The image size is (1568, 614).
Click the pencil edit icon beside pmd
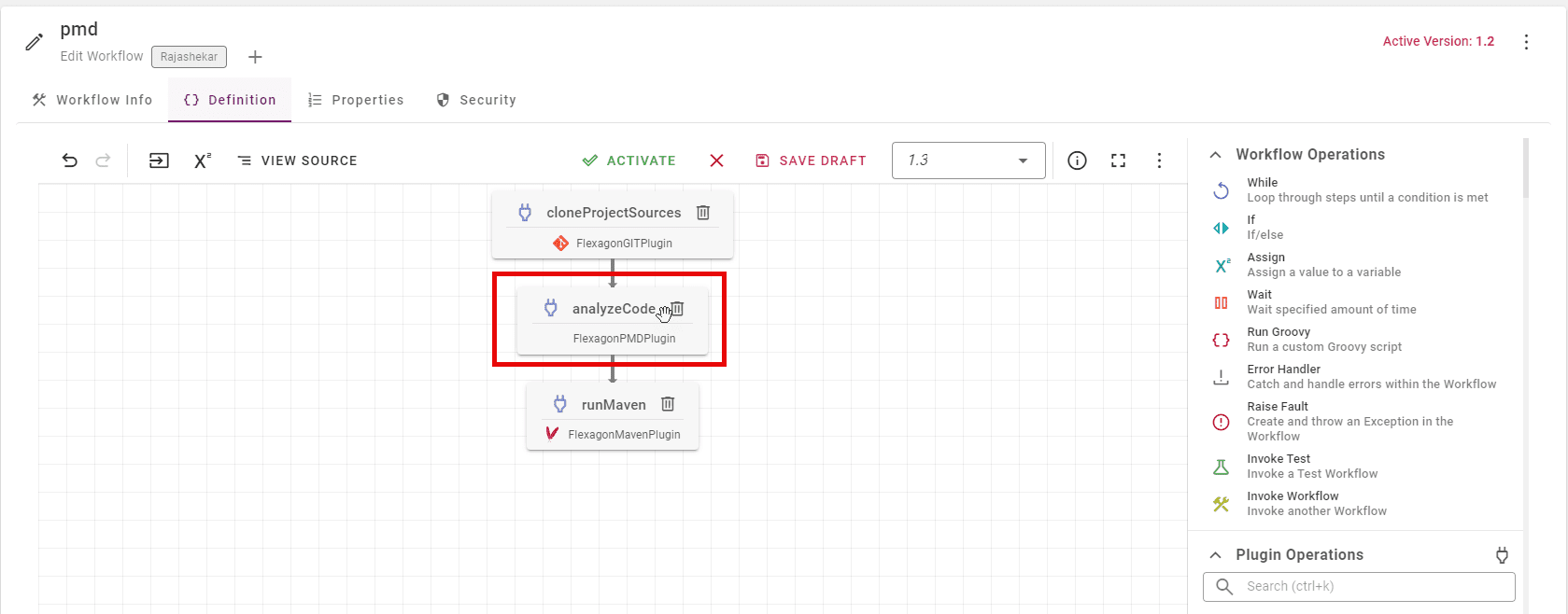coord(34,42)
